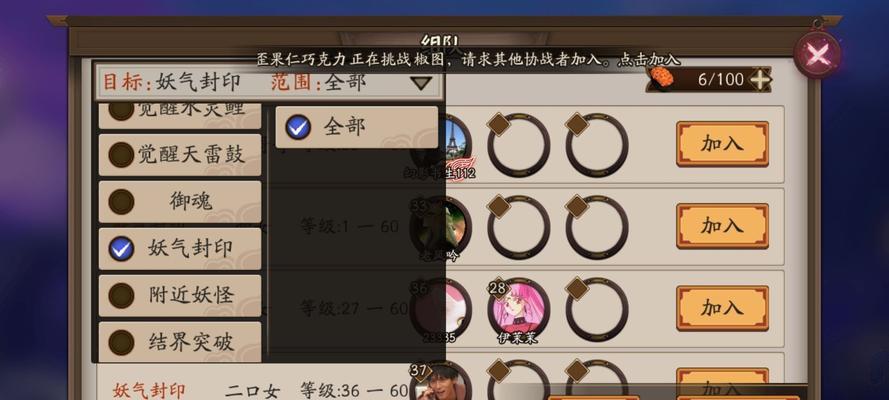Uncheck the 妖气封印 target option
Screen dimensions: 889x400
coord(180,249)
